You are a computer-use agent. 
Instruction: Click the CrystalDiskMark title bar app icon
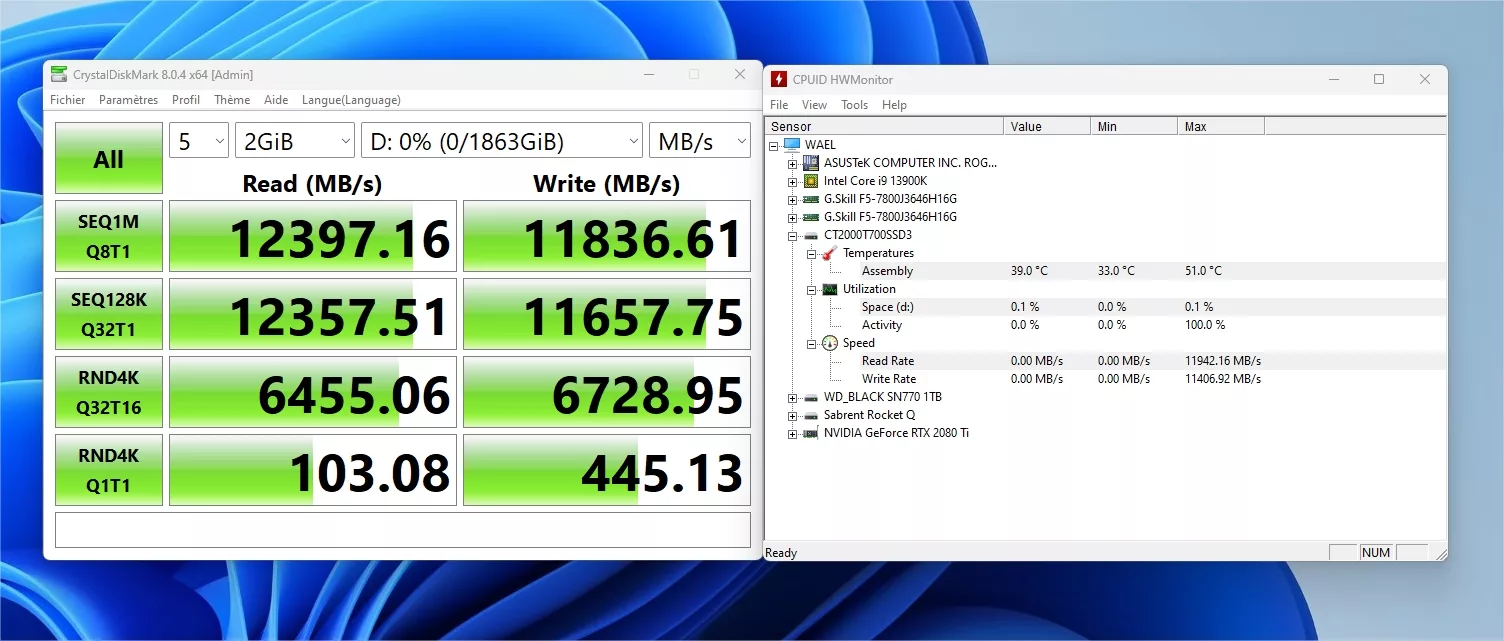(59, 74)
